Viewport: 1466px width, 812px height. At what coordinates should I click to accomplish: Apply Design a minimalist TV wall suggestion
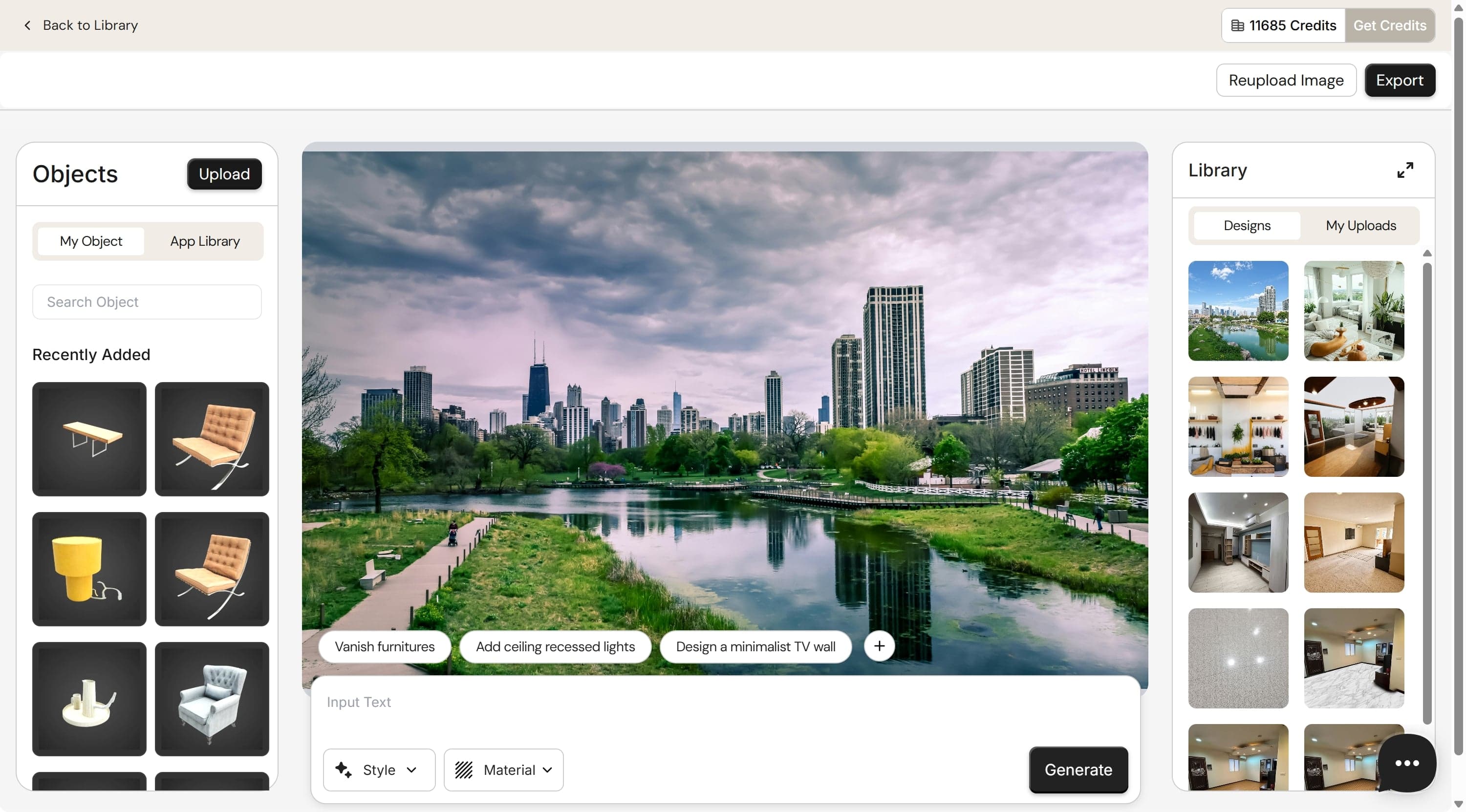755,646
